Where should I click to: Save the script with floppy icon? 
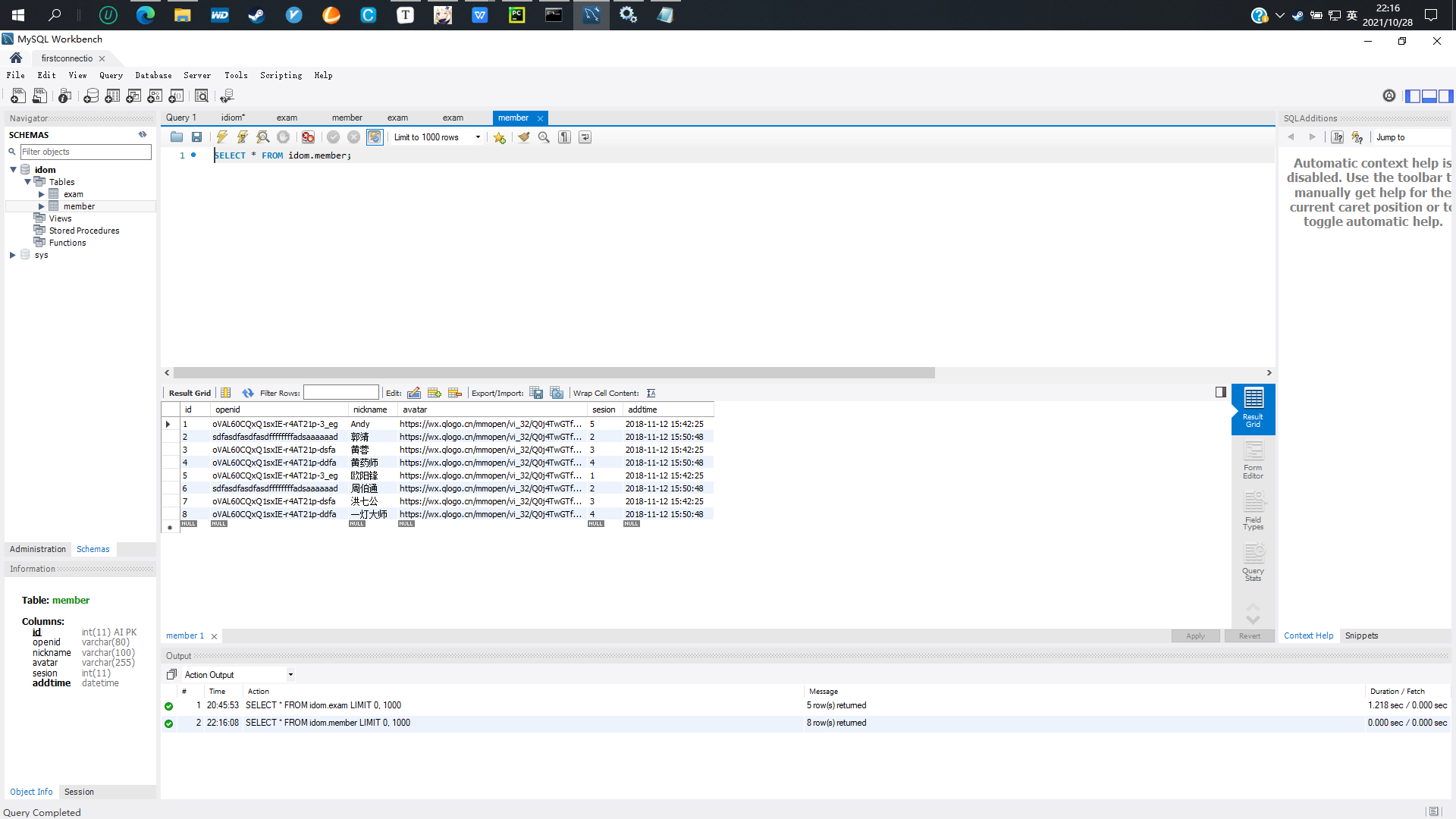click(197, 137)
